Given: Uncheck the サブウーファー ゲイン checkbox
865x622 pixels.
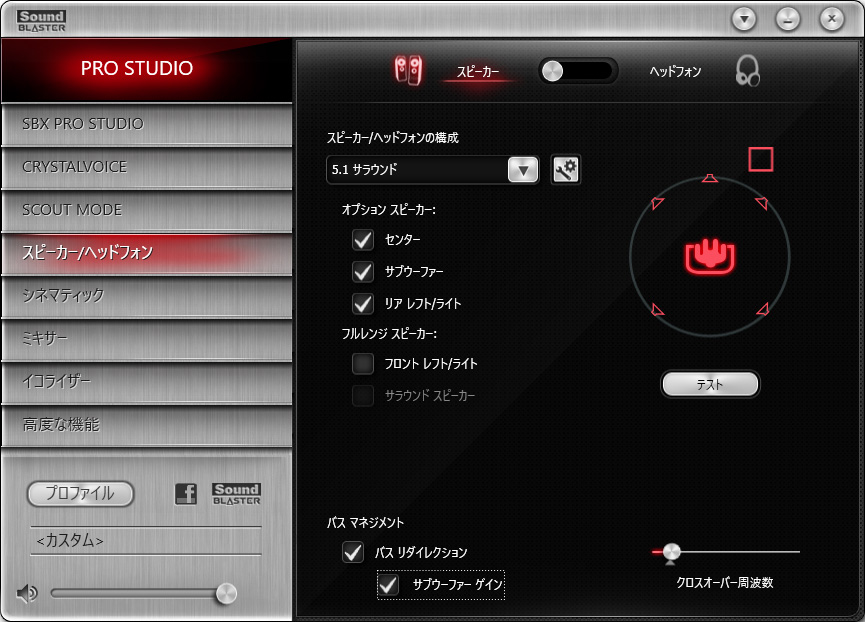Looking at the screenshot, I should click(388, 584).
